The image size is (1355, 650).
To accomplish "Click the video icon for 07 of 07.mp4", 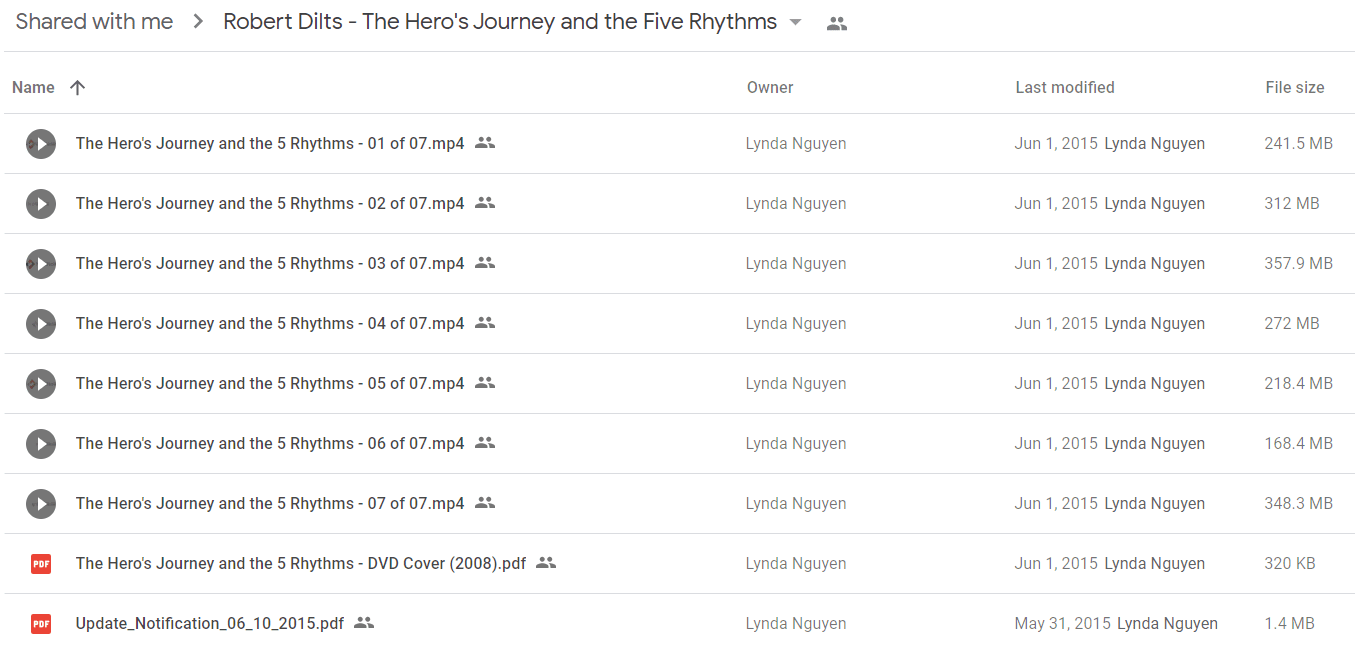I will click(40, 504).
